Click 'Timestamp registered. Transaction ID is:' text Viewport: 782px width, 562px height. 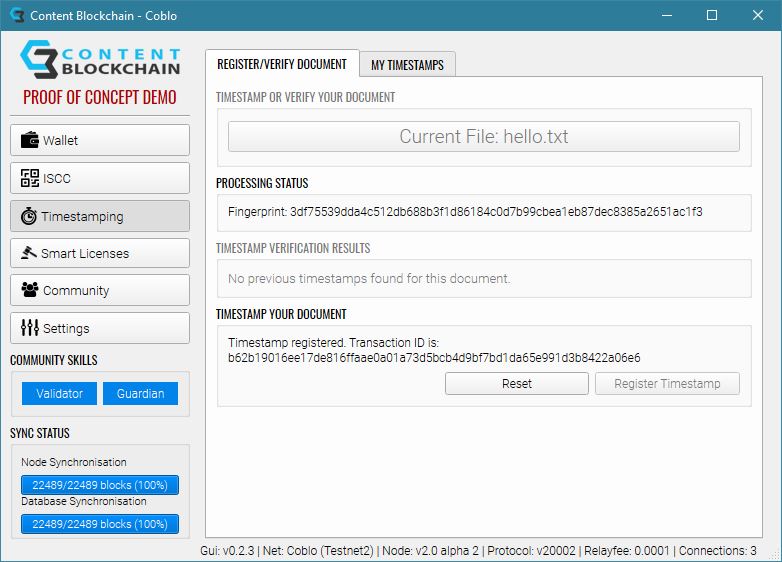[x=333, y=343]
